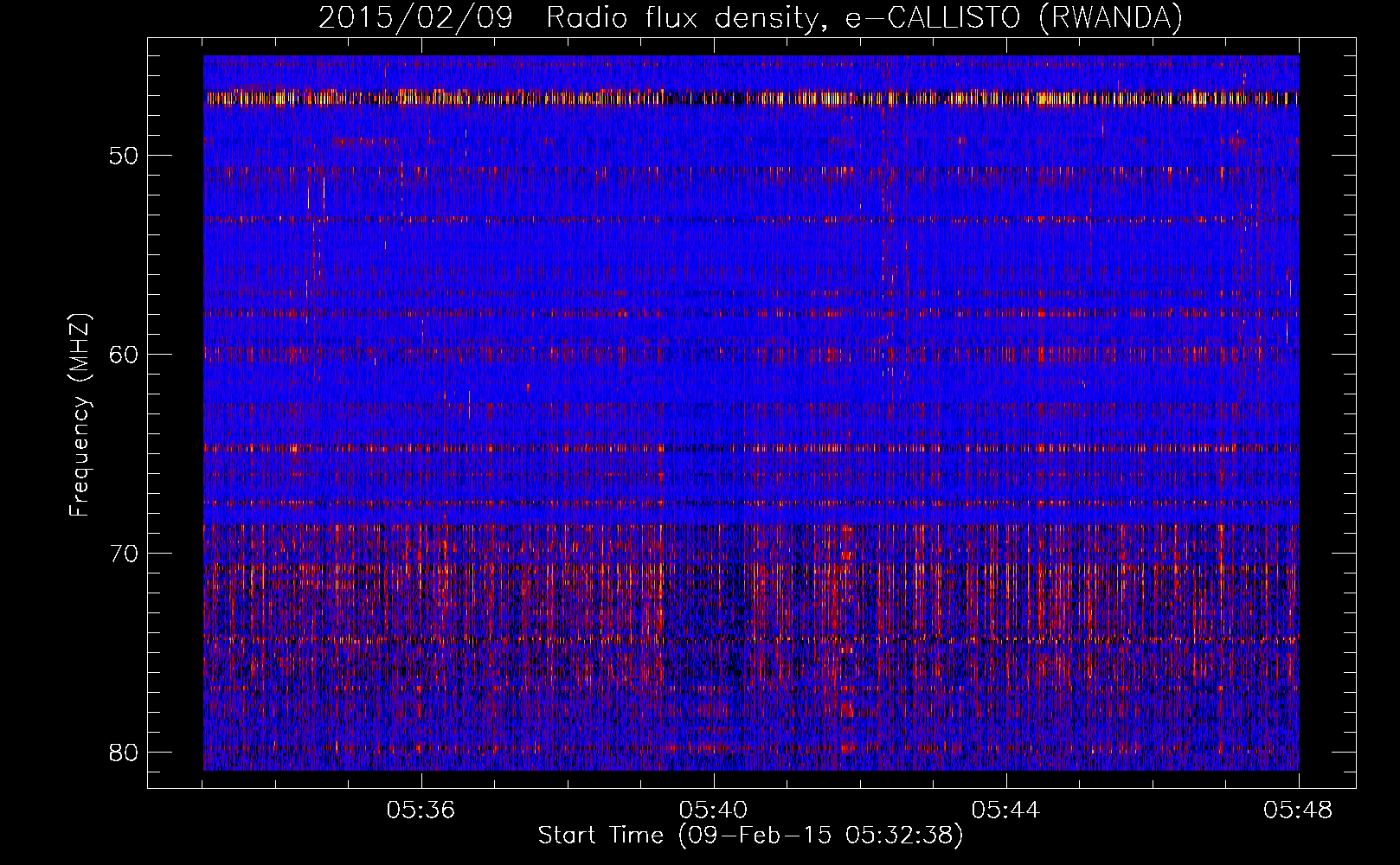Select the "Start Time (09-Feb-15 05:32:38)" axis label
This screenshot has height=865, width=1400.
pos(750,836)
